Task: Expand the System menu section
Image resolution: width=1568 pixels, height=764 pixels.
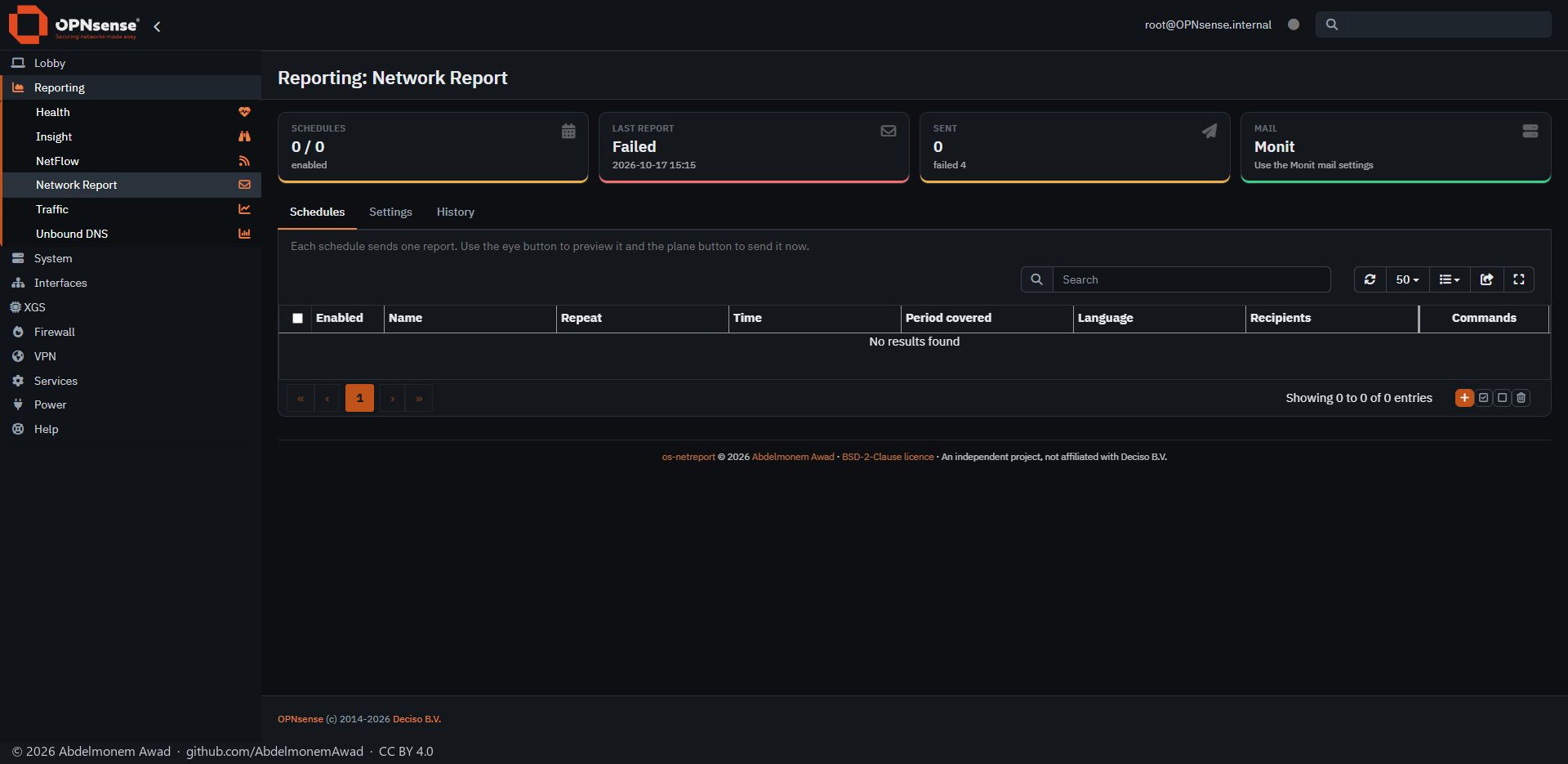Action: pyautogui.click(x=131, y=258)
